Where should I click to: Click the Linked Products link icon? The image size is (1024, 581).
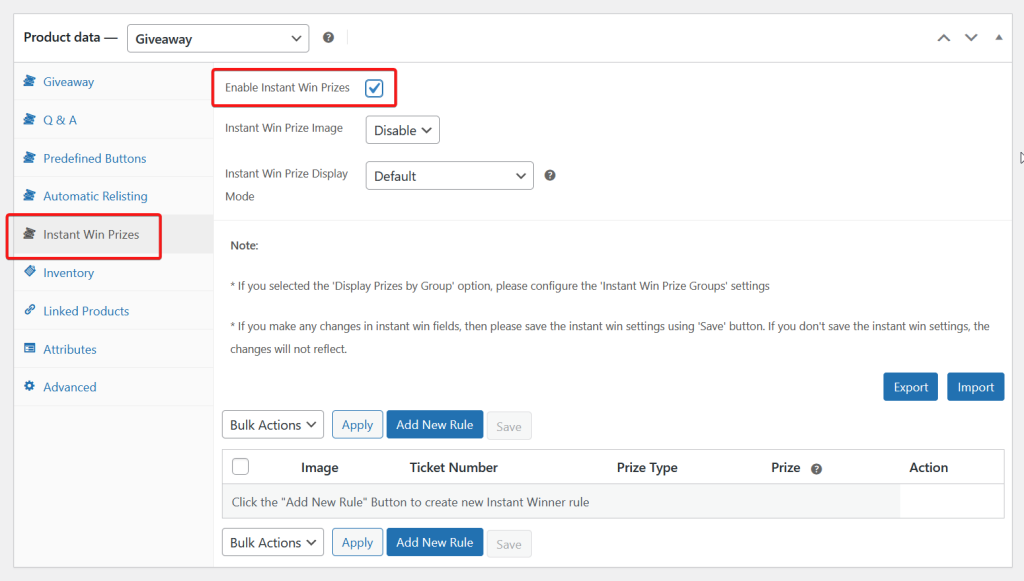pyautogui.click(x=30, y=311)
